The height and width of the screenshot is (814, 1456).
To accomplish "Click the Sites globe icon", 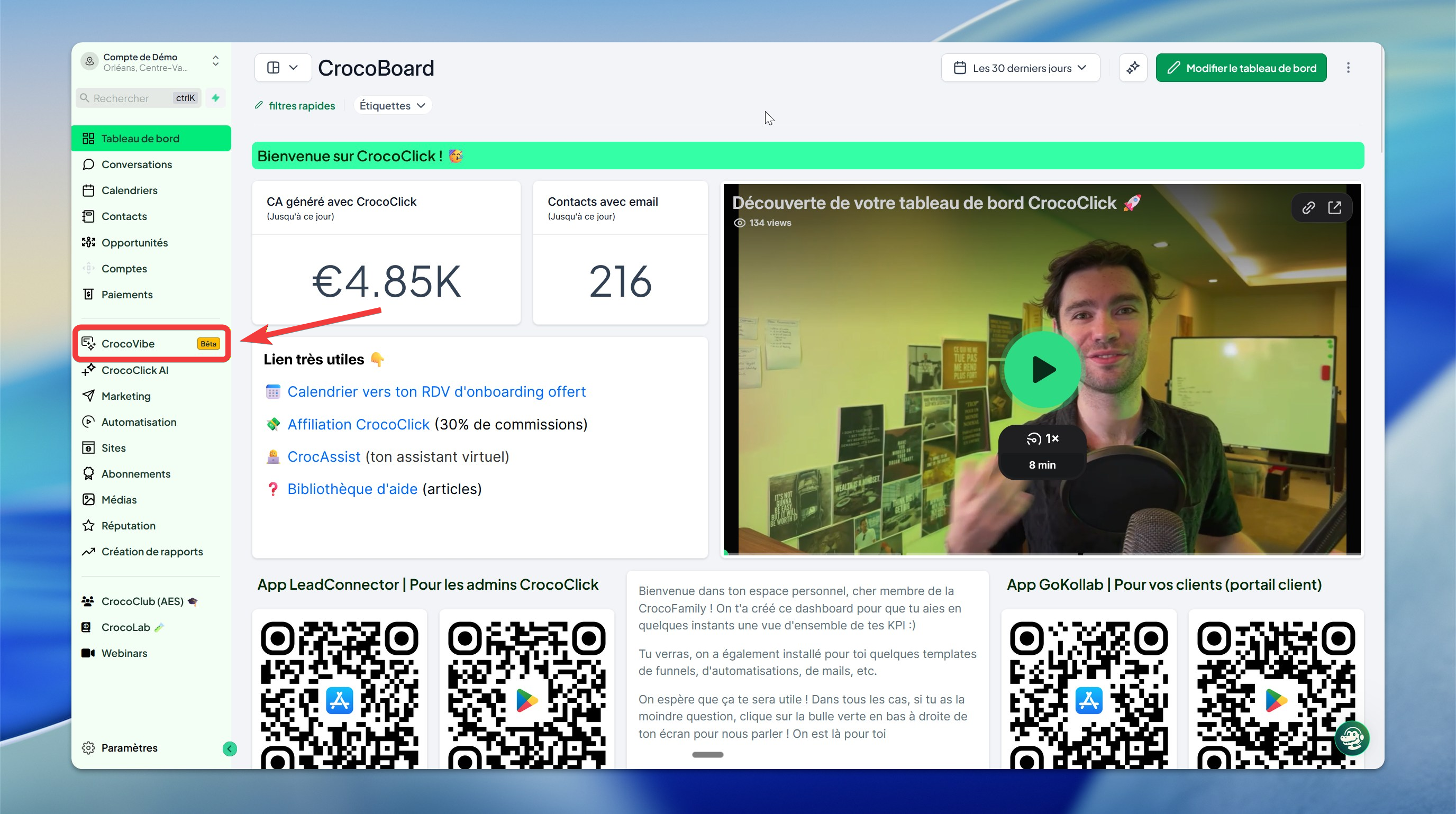I will tap(88, 448).
